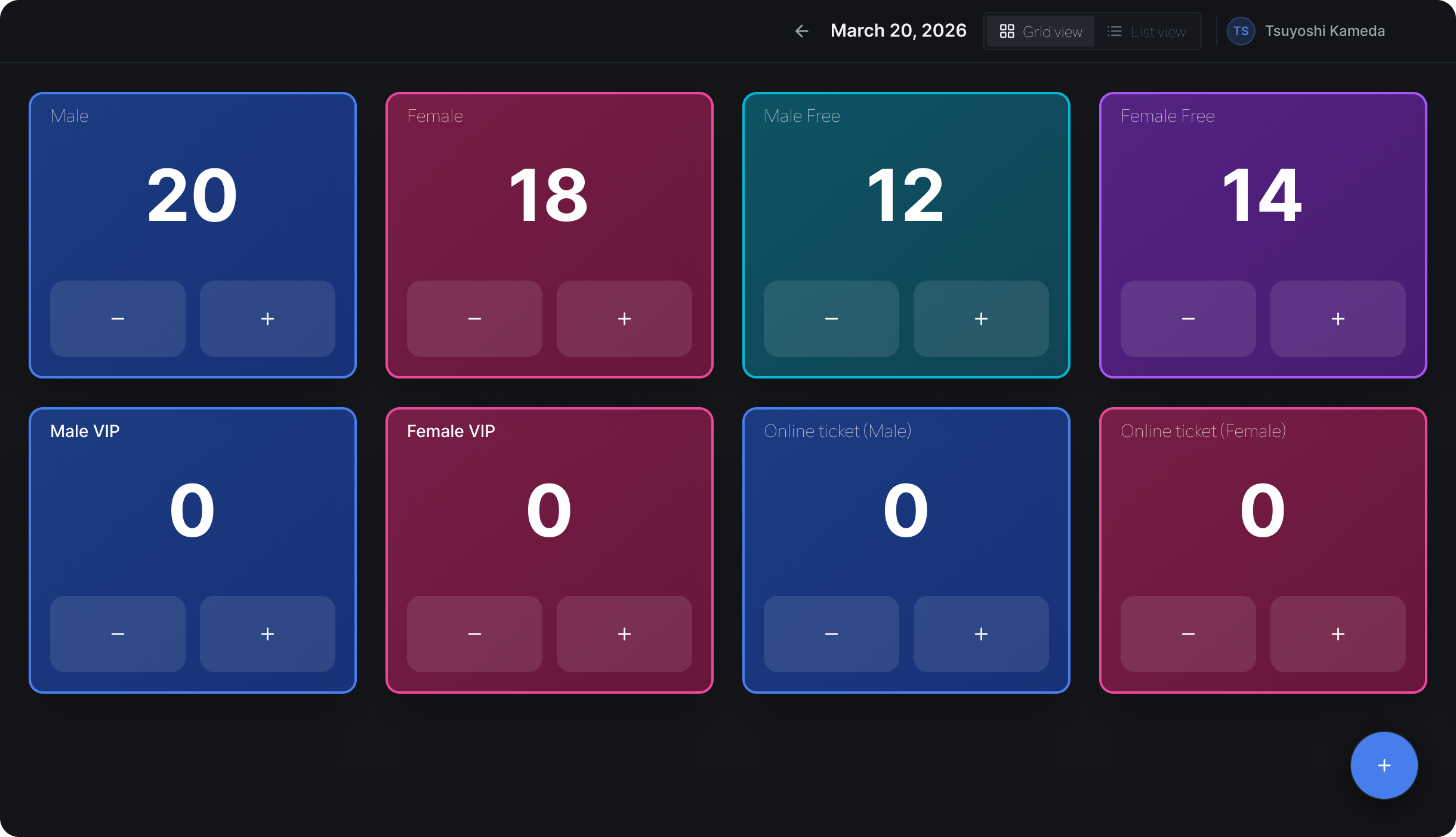Screen dimensions: 1456x837
Task: Add one to Online ticket (Female)
Action: [x=1338, y=634]
